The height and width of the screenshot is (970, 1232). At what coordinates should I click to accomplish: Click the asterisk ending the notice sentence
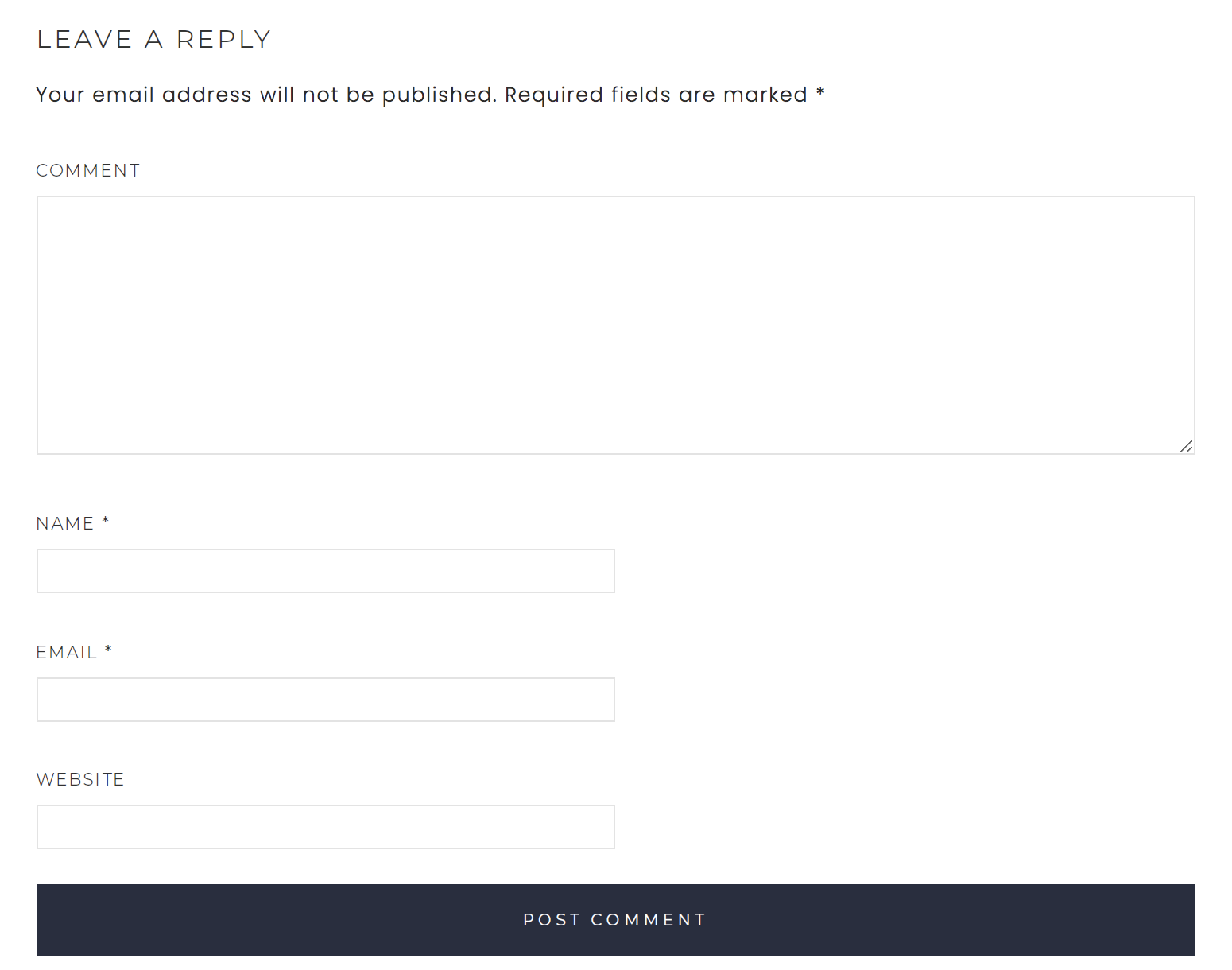[820, 91]
